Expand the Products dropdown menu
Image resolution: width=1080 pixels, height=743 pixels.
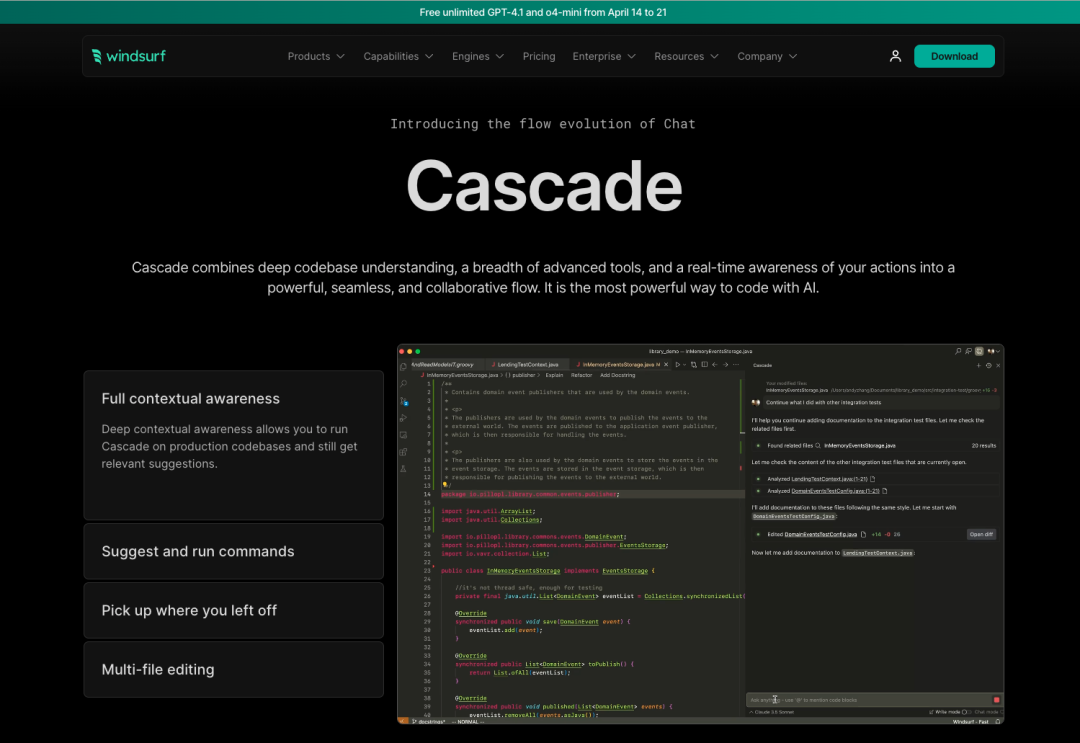coord(316,56)
